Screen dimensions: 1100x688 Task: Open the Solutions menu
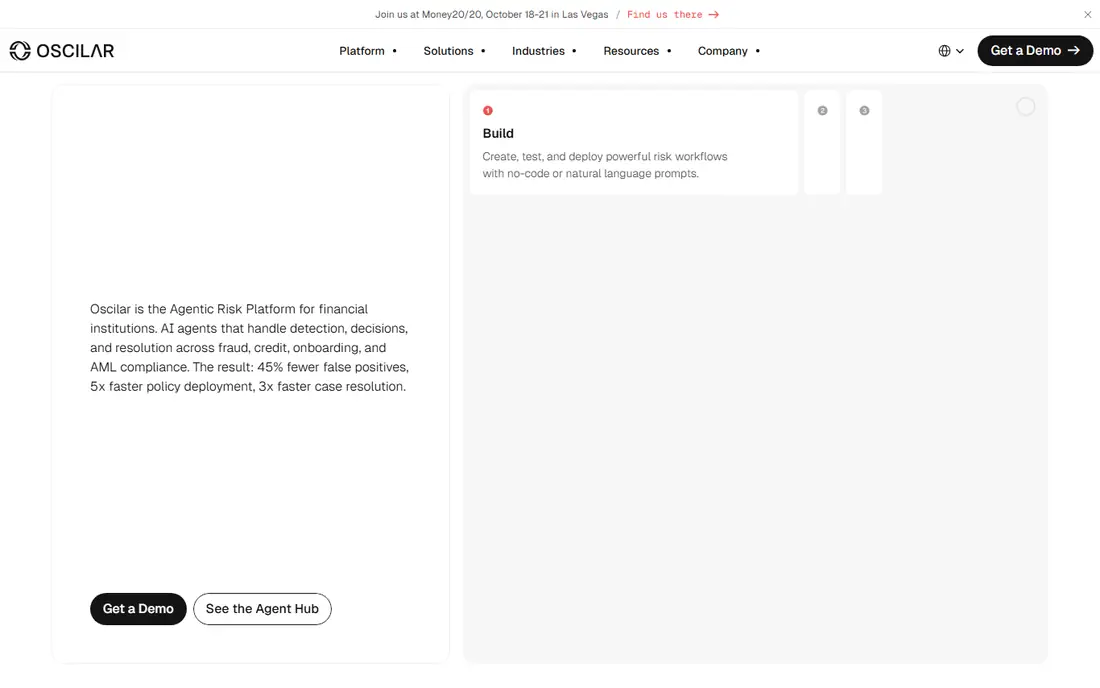click(454, 50)
